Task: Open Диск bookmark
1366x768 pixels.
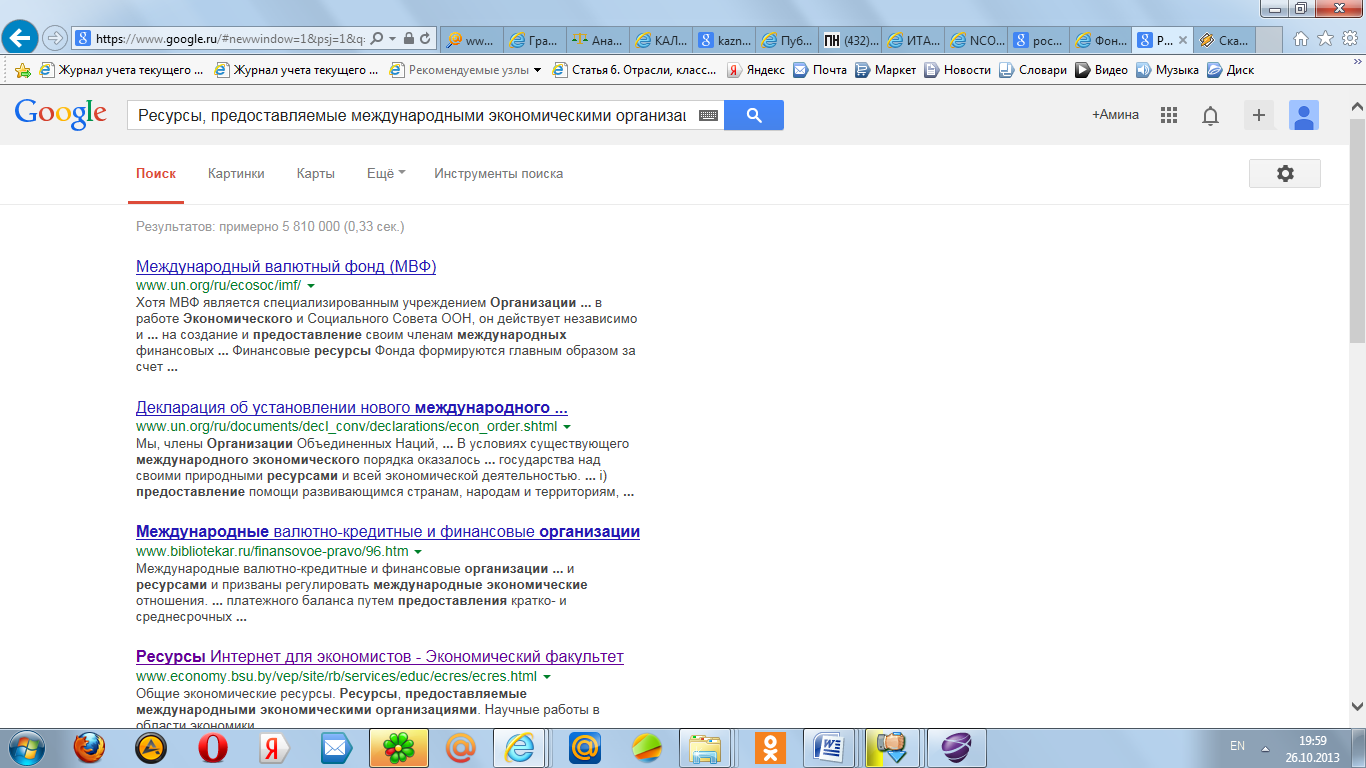Action: (x=1230, y=70)
